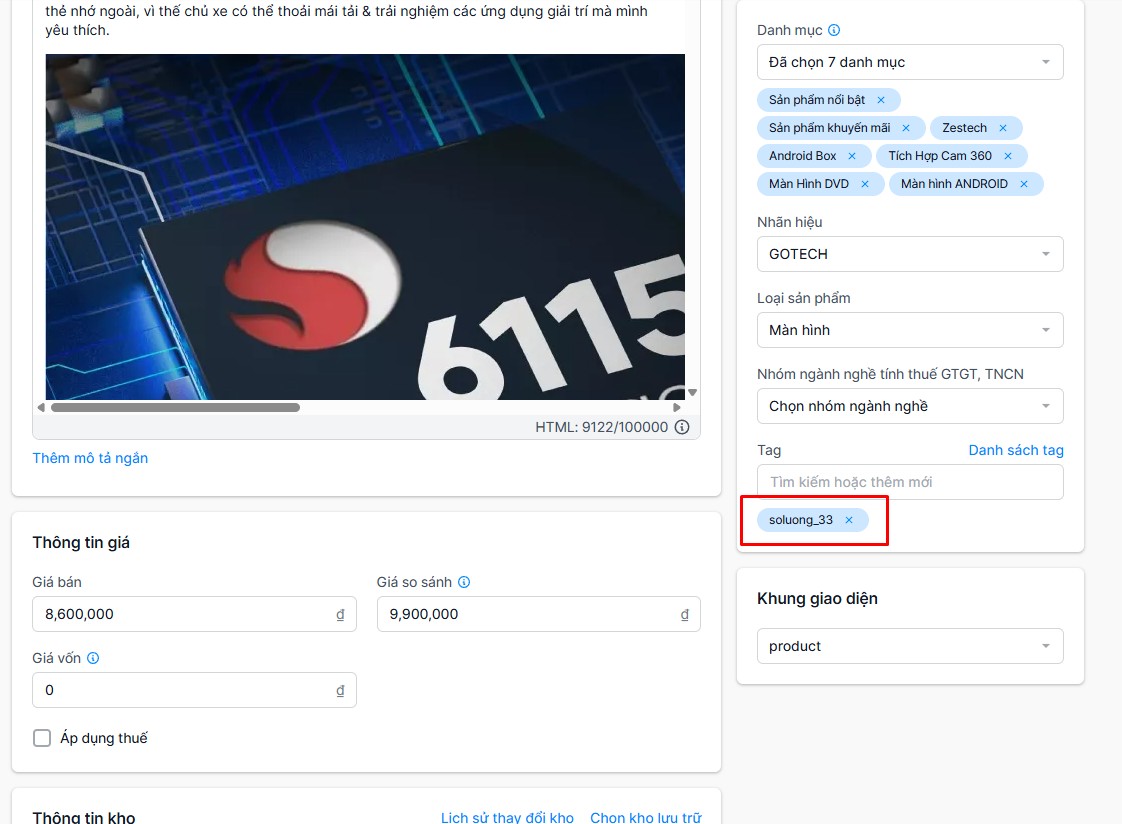The height and width of the screenshot is (824, 1122).
Task: Click the Zestech chip label
Action: point(964,128)
